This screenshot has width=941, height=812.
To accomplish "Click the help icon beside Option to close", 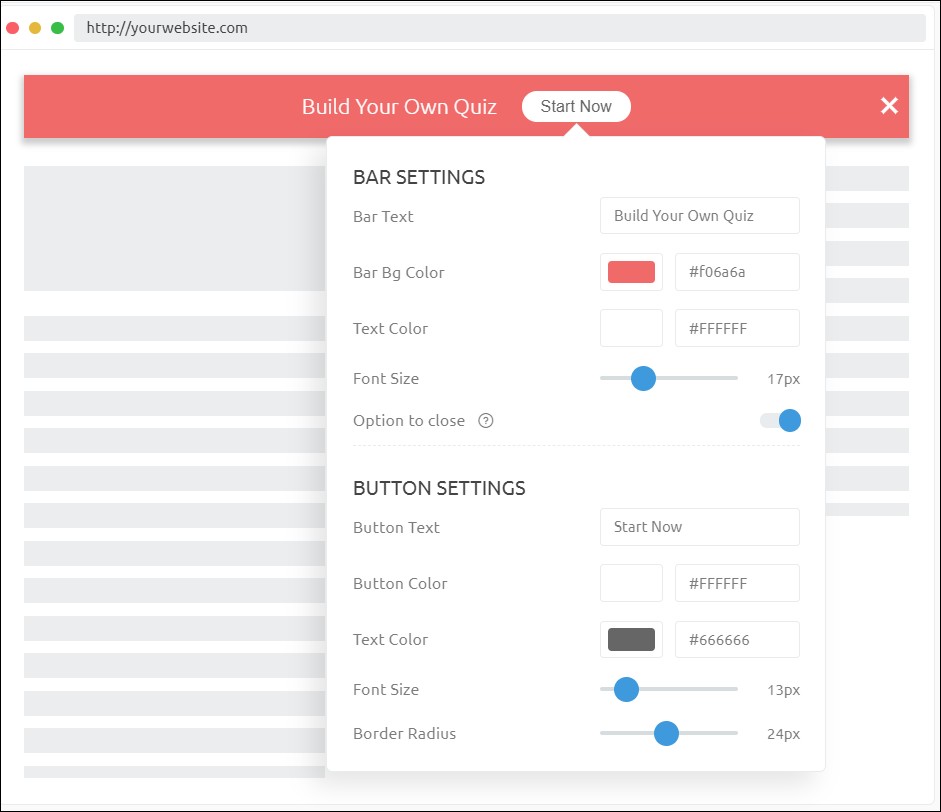I will [x=486, y=421].
